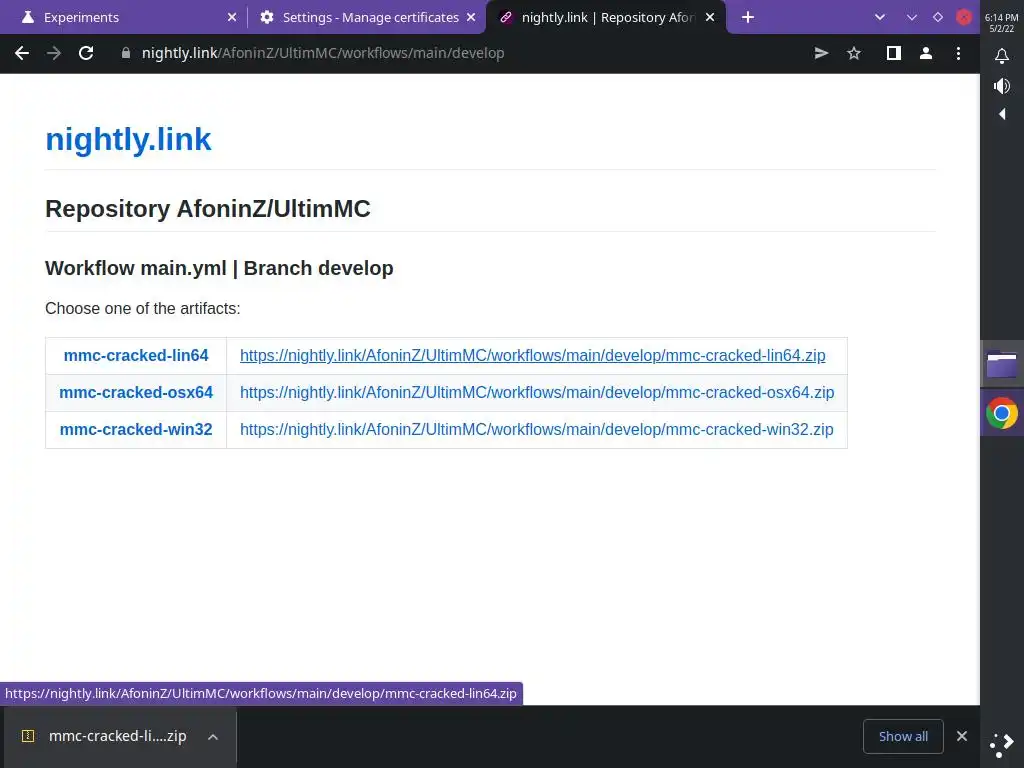Open the launcher icon at bottom right
This screenshot has width=1024, height=768.
(1002, 745)
